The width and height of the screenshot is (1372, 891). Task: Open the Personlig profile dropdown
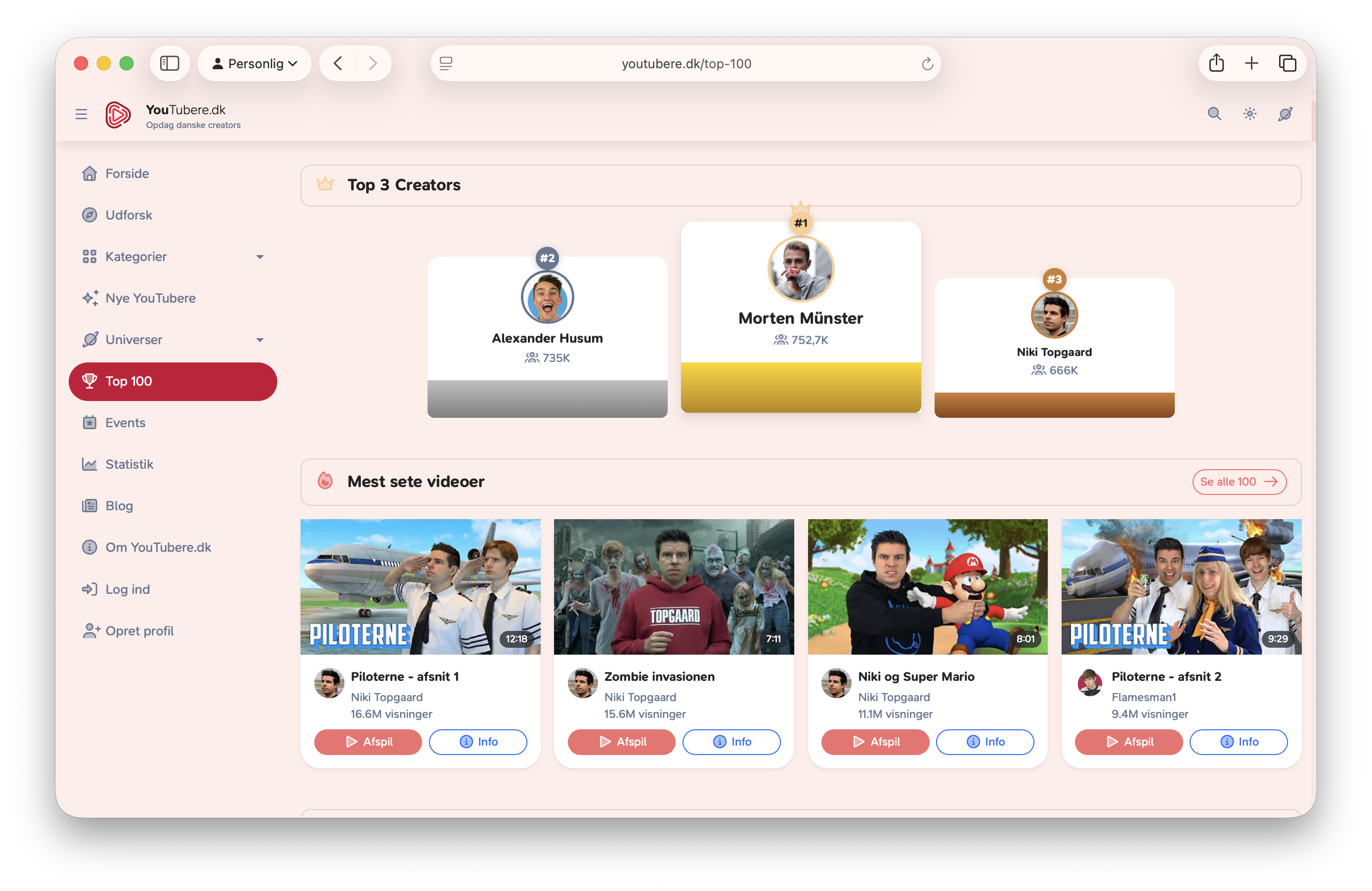pyautogui.click(x=254, y=63)
